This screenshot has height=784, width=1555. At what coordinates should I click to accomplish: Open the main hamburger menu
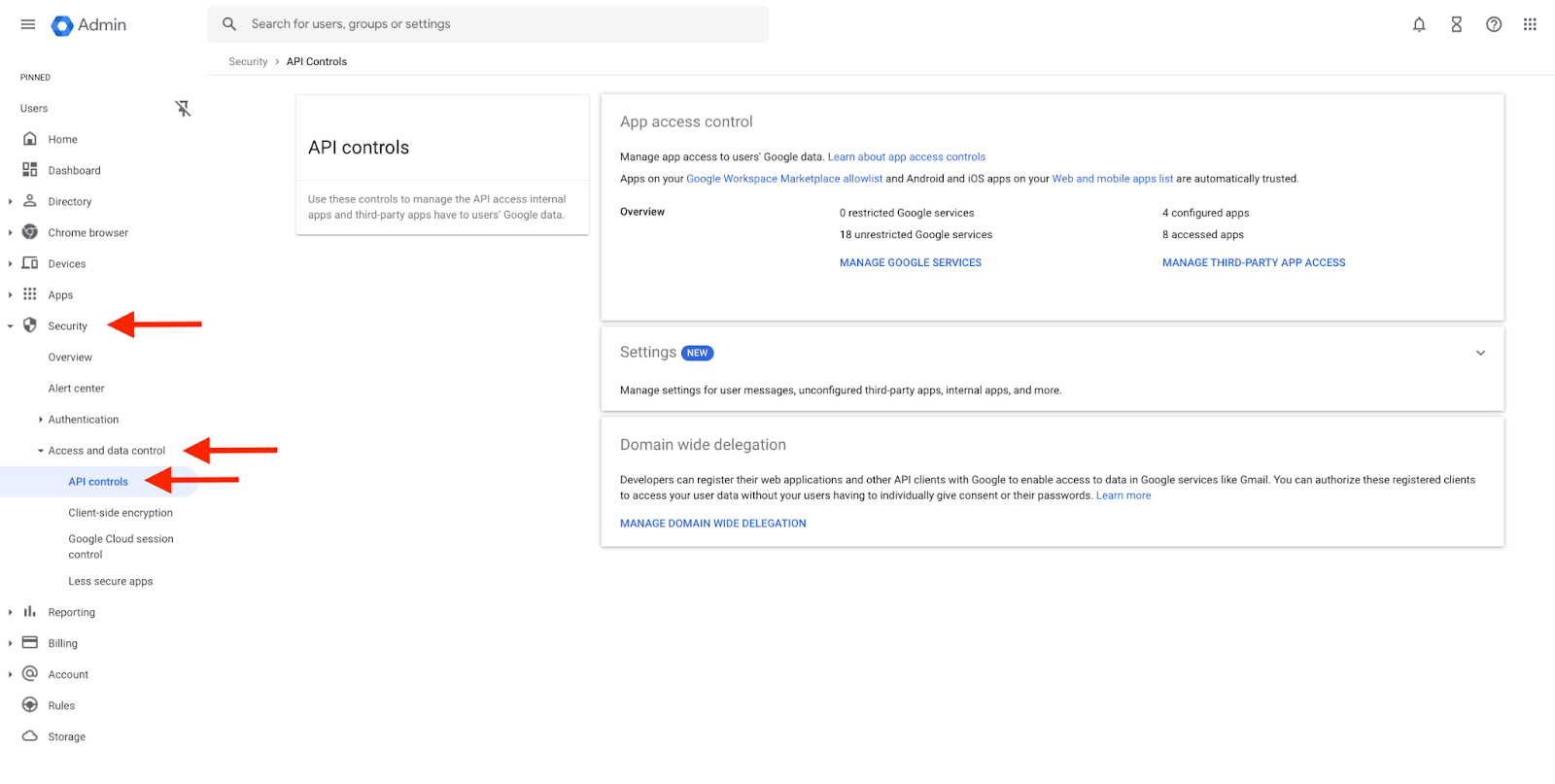pos(28,24)
